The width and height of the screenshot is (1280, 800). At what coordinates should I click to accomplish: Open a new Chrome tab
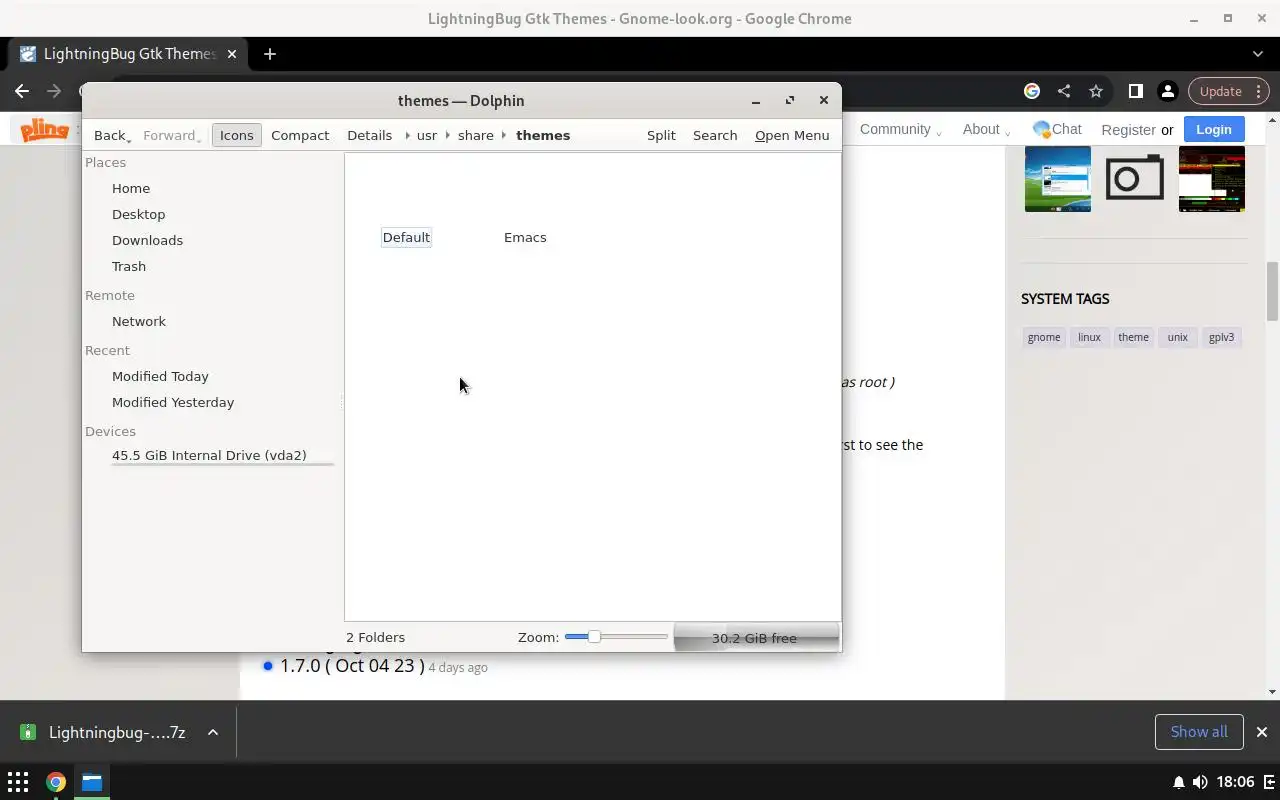pyautogui.click(x=269, y=54)
